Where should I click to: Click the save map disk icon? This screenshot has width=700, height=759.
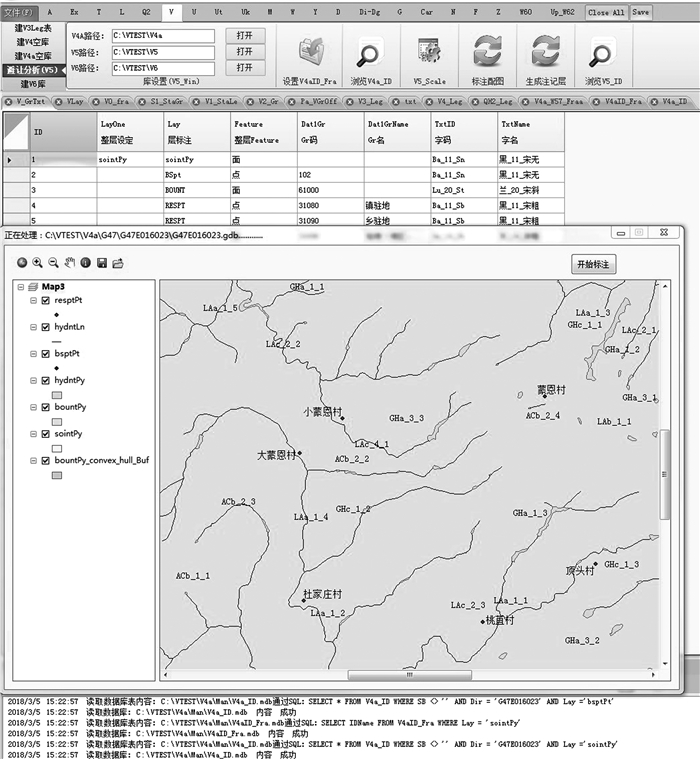[x=101, y=263]
